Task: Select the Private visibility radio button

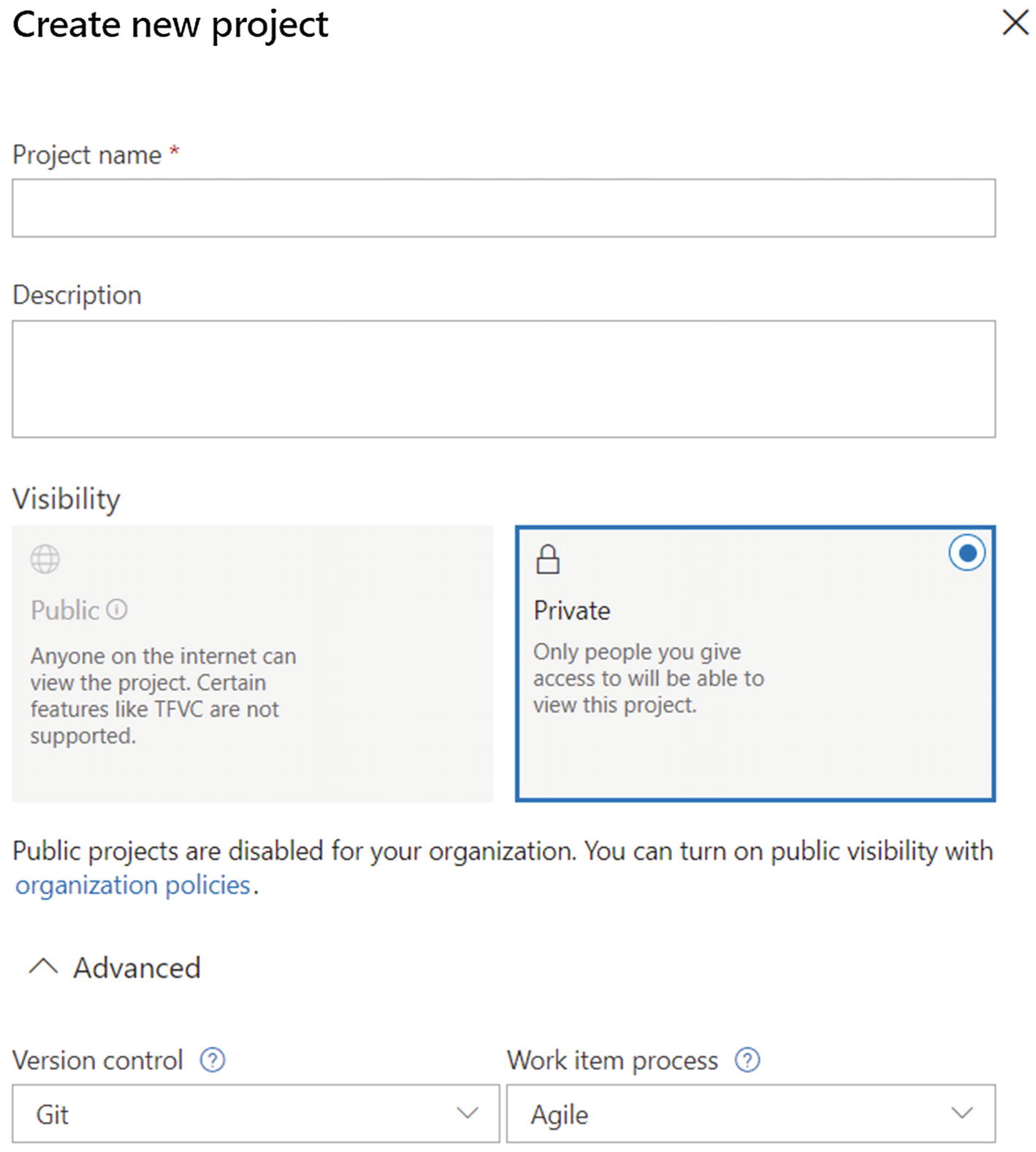Action: pyautogui.click(x=967, y=553)
